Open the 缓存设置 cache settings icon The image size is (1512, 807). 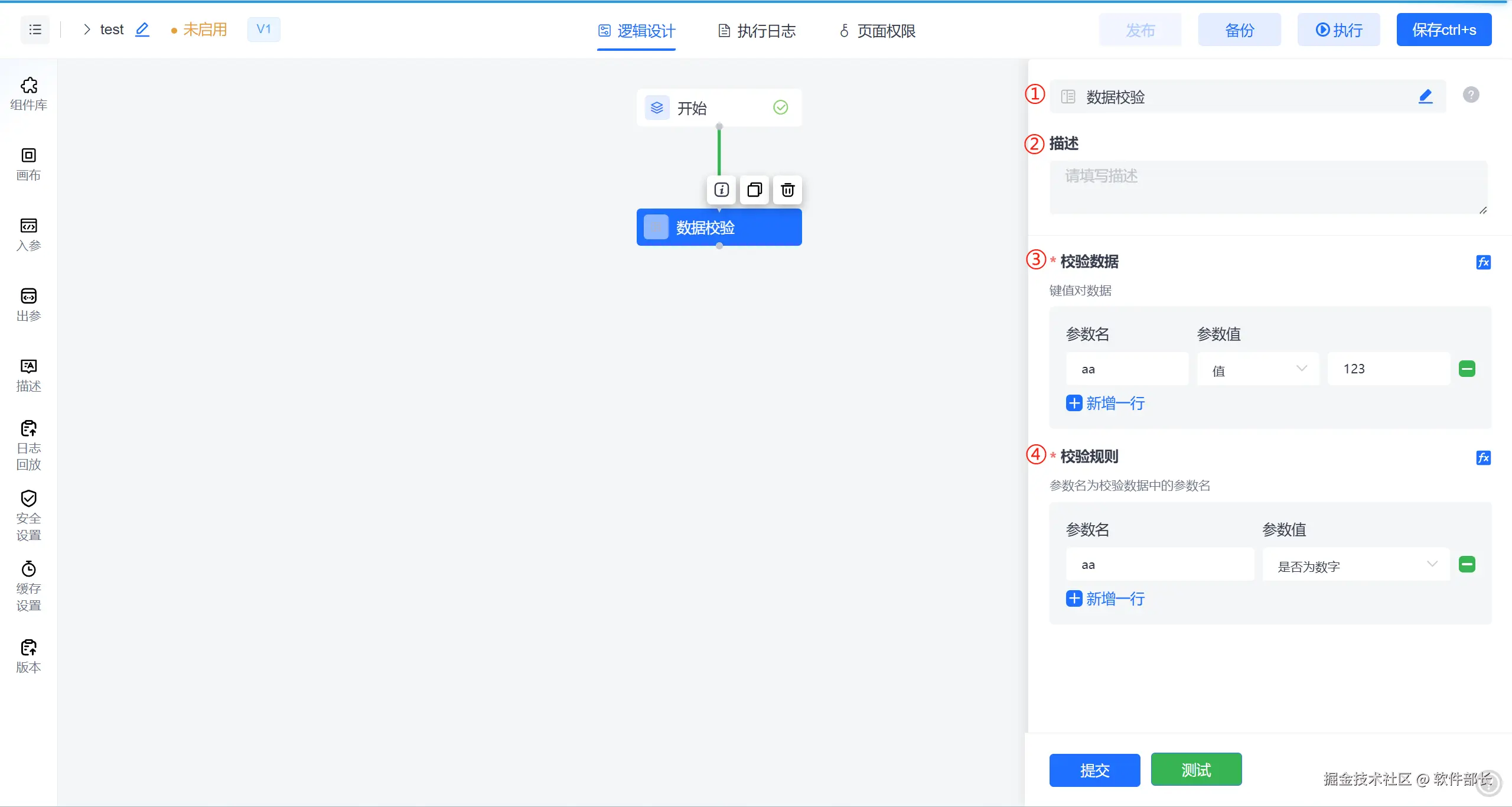(28, 585)
